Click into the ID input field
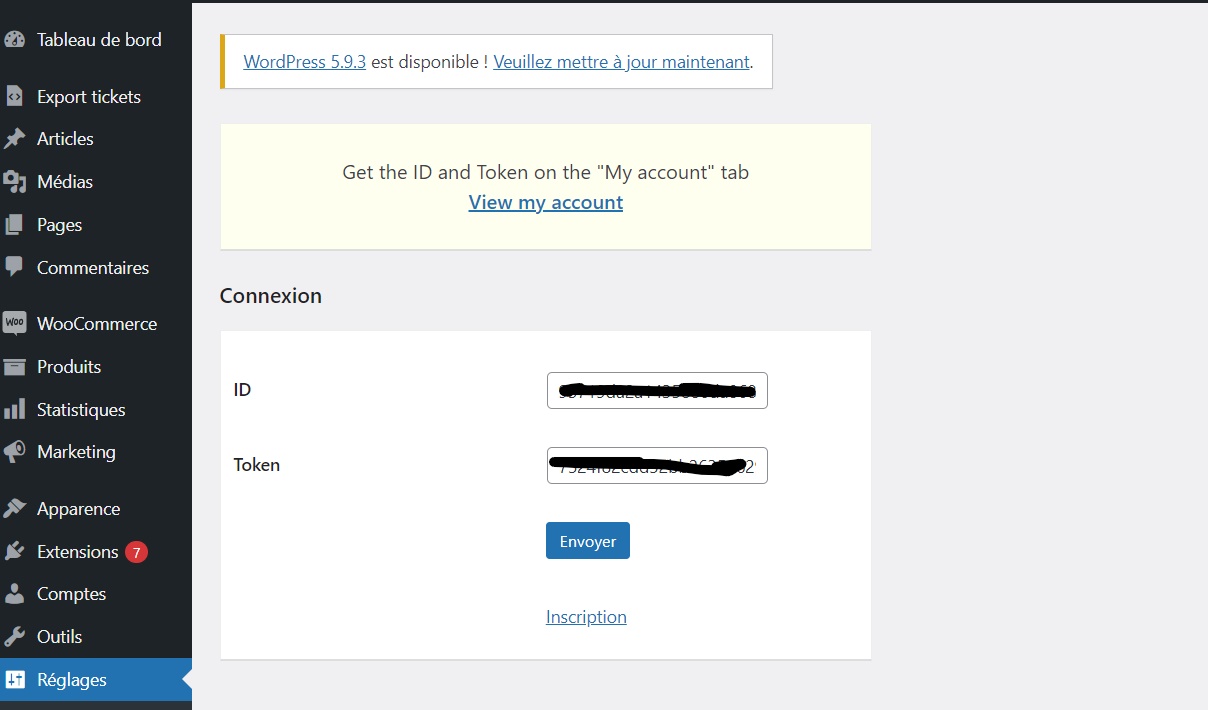The image size is (1208, 710). click(x=657, y=391)
